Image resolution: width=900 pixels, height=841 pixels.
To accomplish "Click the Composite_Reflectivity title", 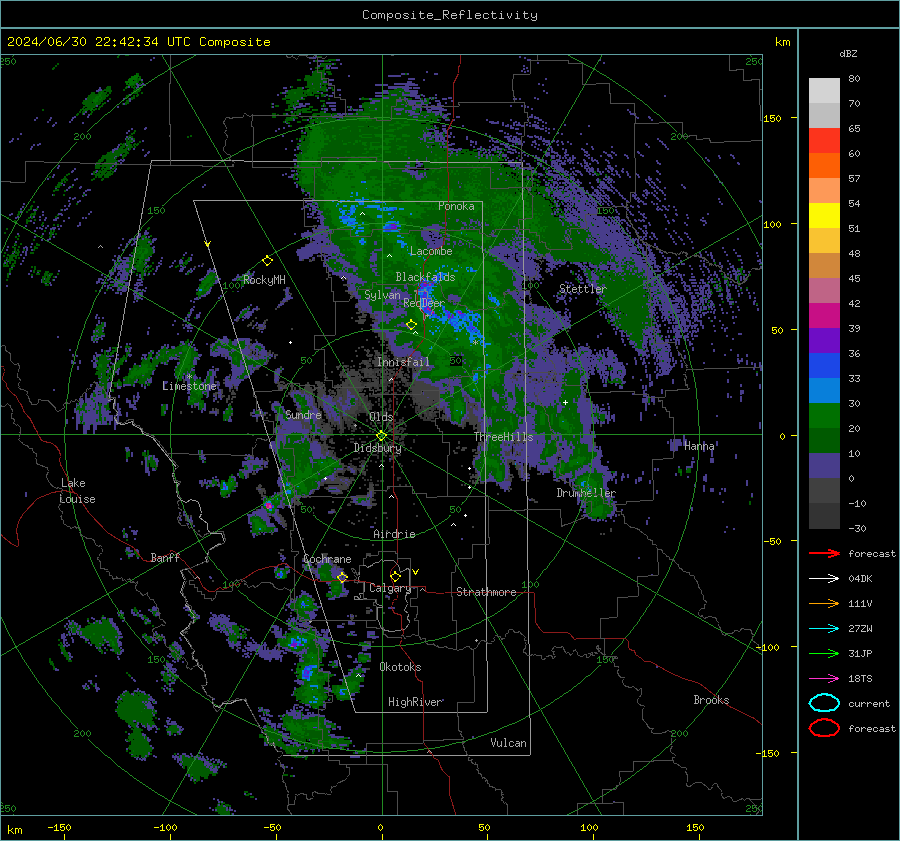I will click(x=450, y=15).
